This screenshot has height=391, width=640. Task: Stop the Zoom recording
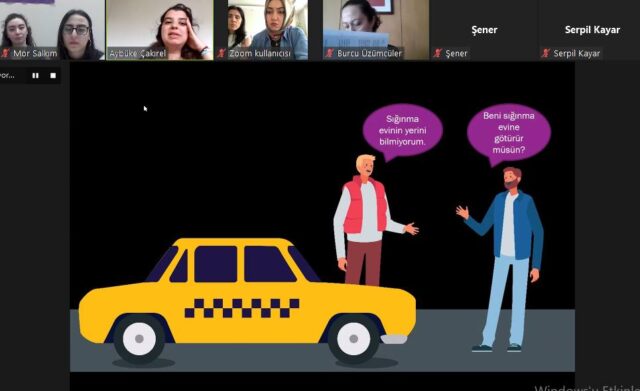pos(53,76)
